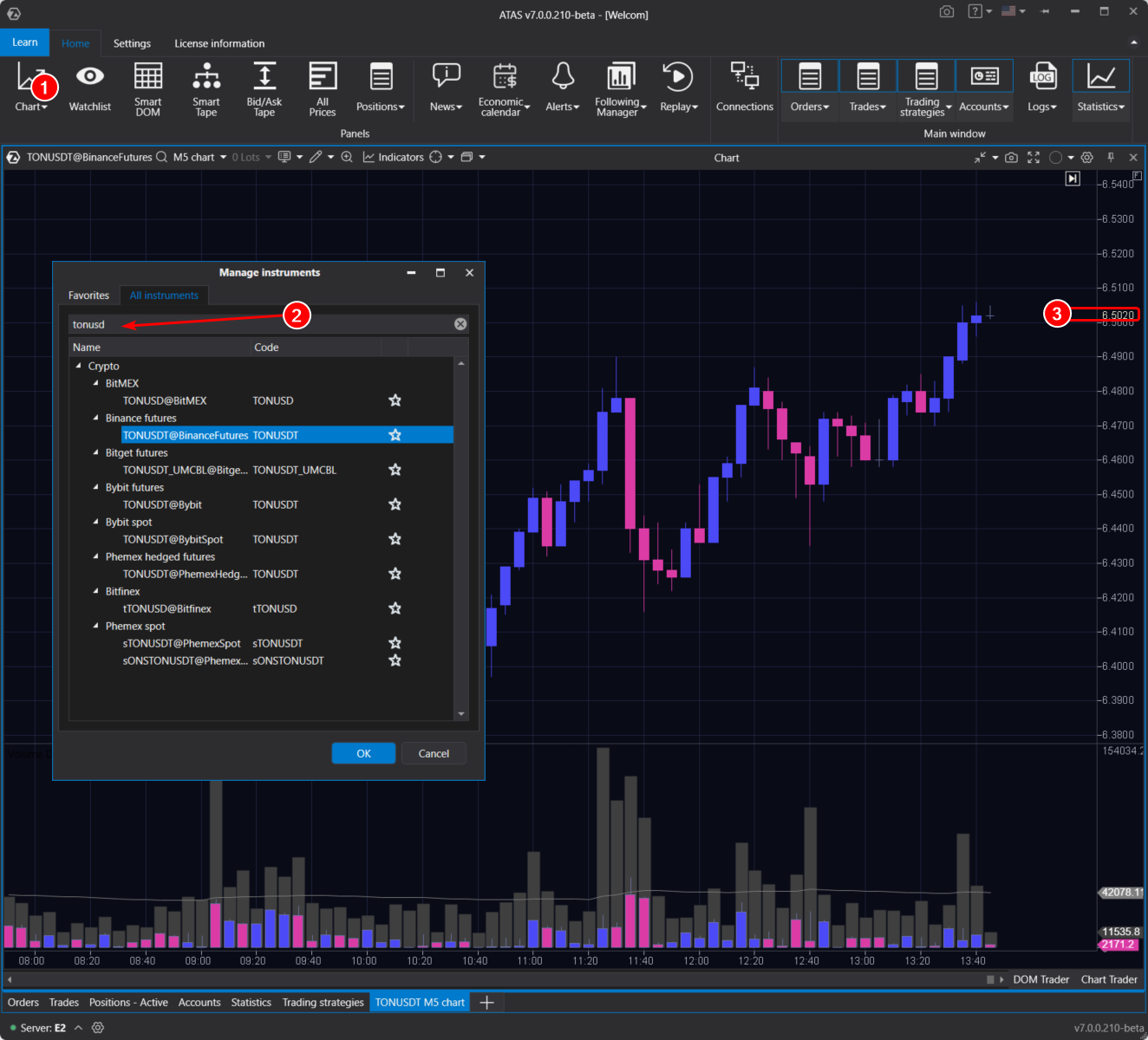Open the Settings ribbon tab
Screen dimensions: 1148x1040
pyautogui.click(x=132, y=43)
